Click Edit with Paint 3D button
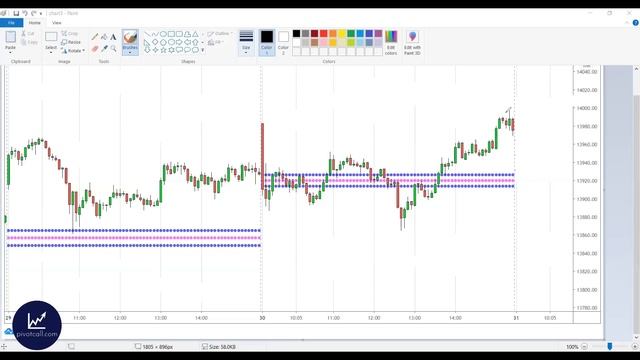Viewport: 640px width, 360px height. [412, 42]
